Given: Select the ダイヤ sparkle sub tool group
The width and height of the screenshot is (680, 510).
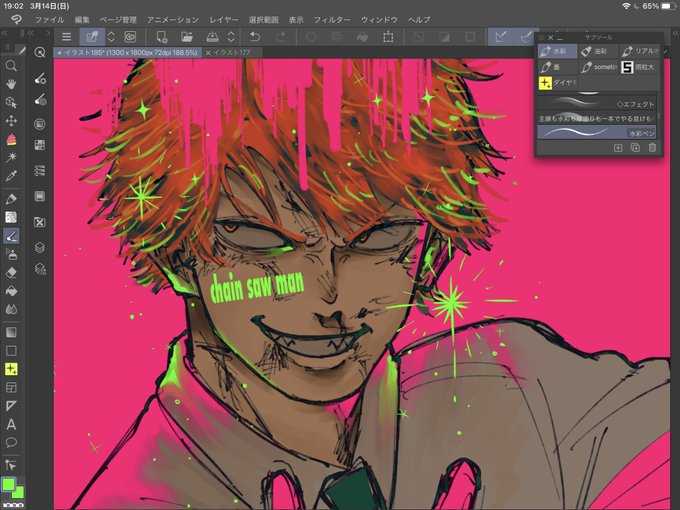Looking at the screenshot, I should (x=557, y=82).
